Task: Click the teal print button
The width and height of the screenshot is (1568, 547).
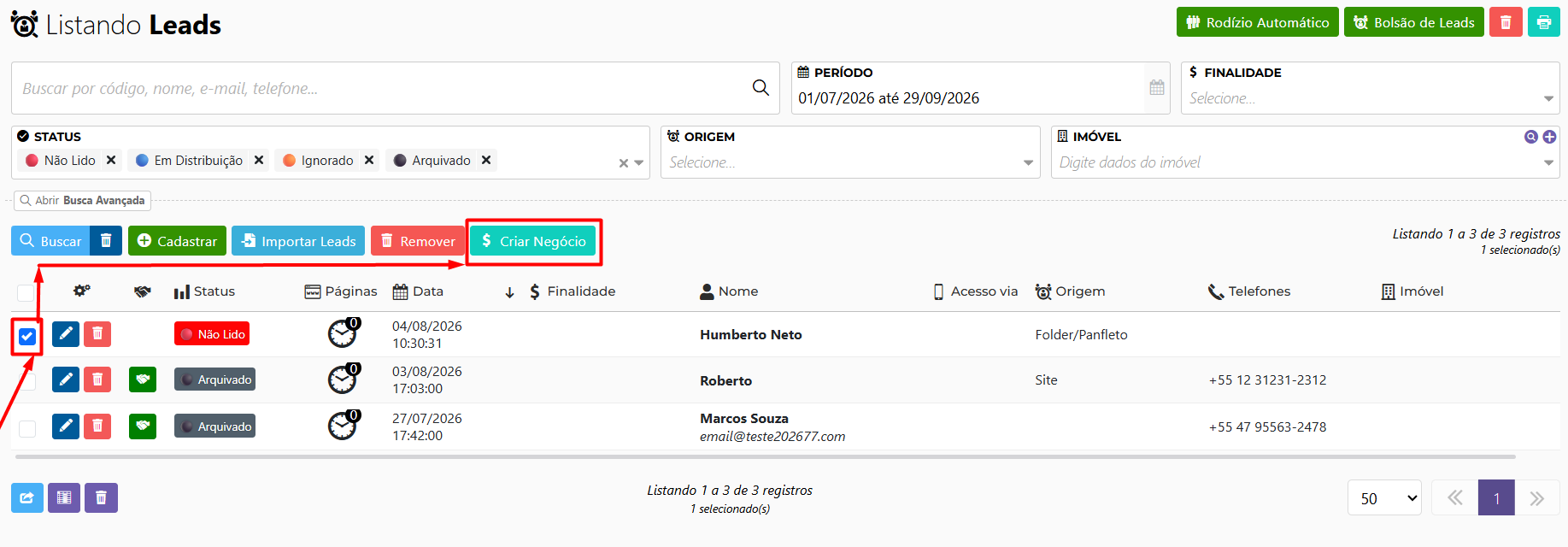Action: coord(1543,22)
